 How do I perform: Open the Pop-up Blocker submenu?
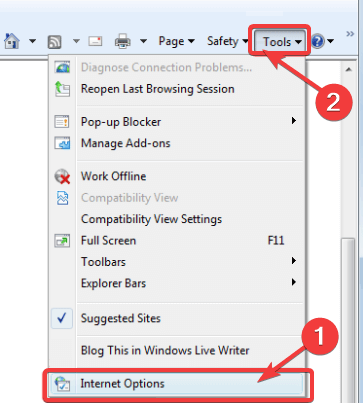tap(176, 122)
